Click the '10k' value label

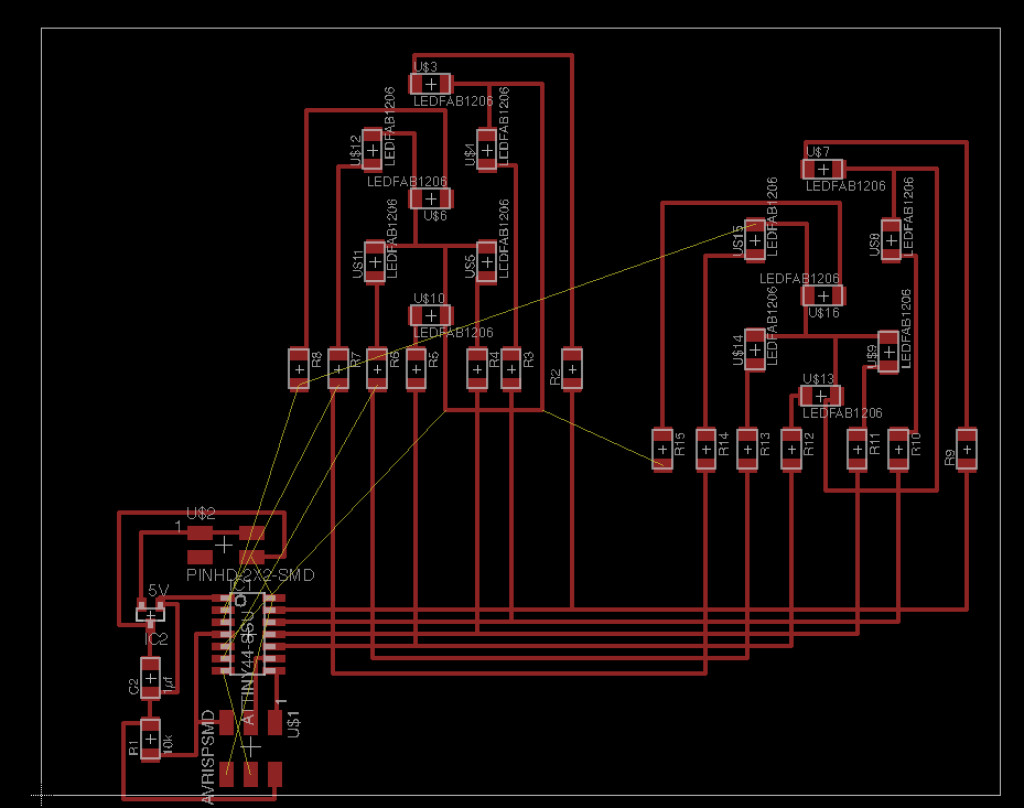point(167,744)
